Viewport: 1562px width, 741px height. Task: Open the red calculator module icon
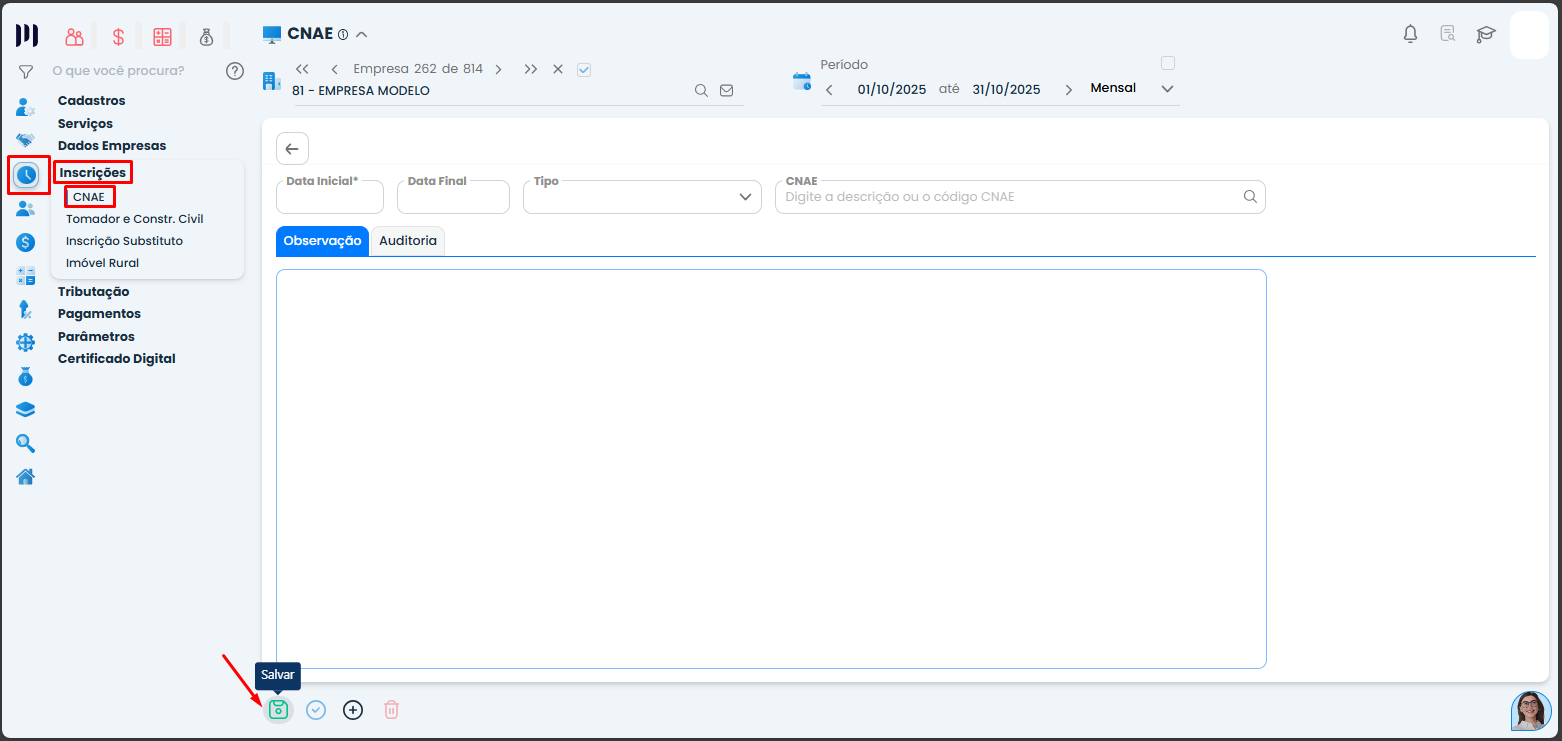coord(162,37)
